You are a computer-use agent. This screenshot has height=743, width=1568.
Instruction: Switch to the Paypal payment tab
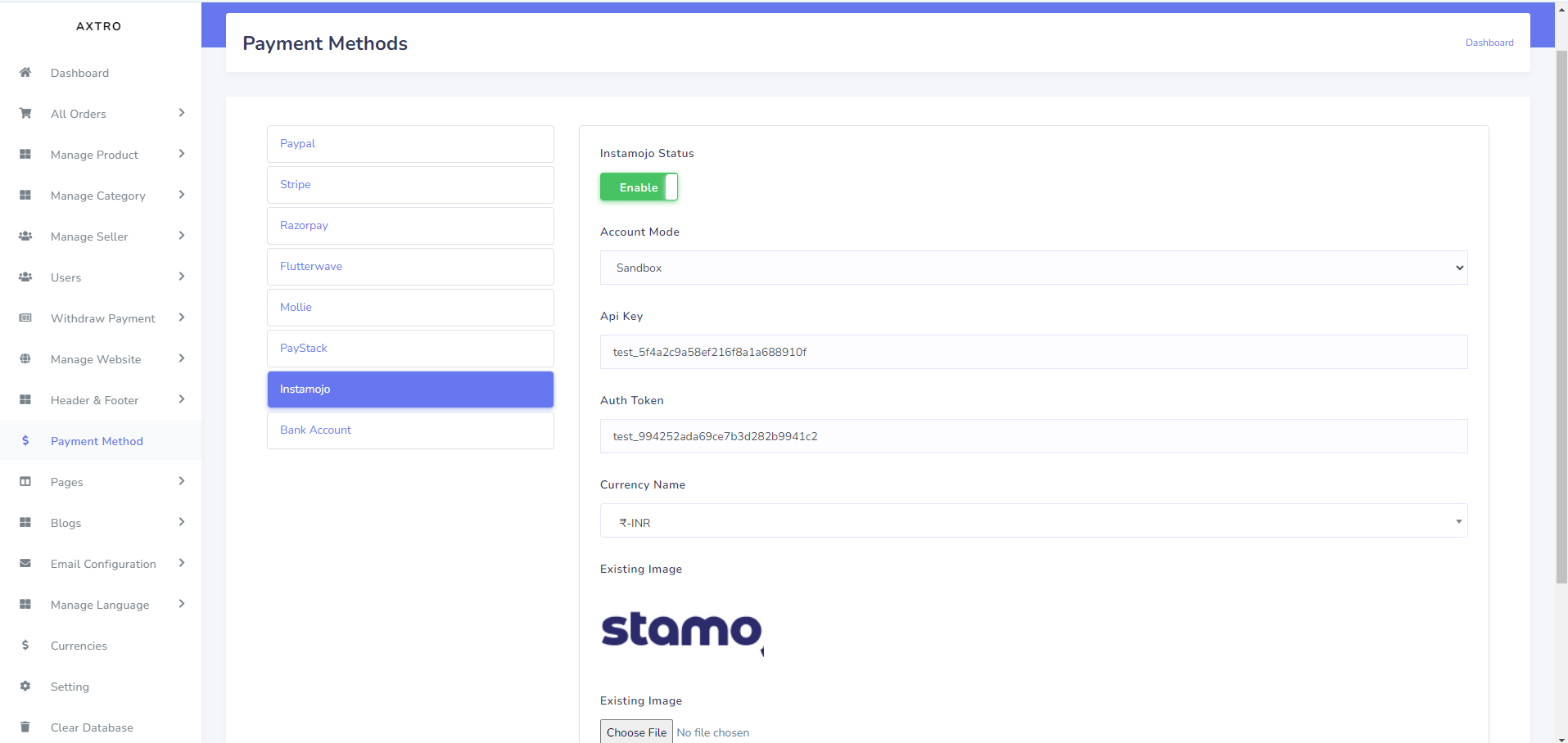[410, 144]
